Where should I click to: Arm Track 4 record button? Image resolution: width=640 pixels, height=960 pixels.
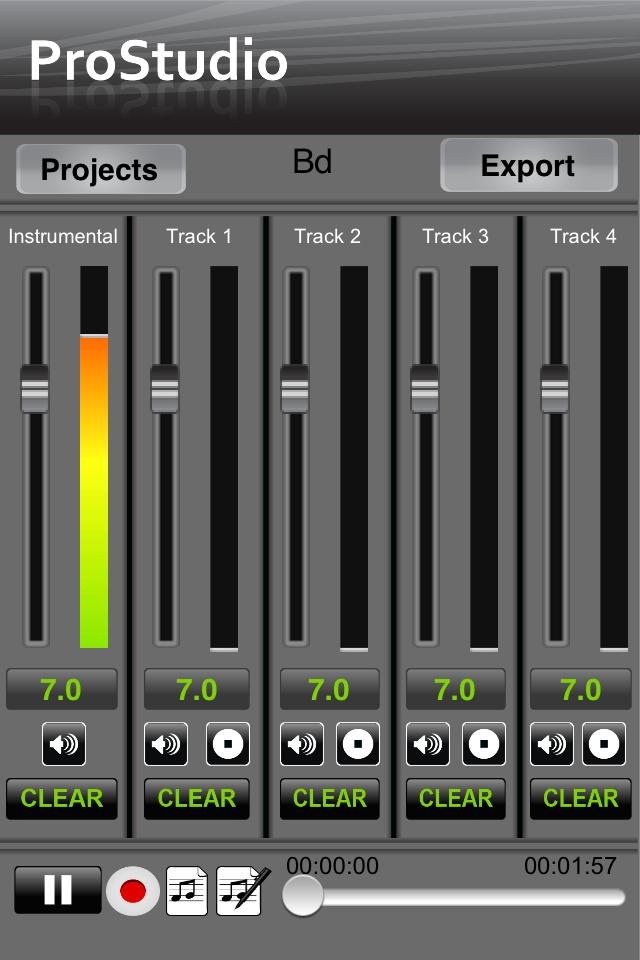(x=604, y=744)
